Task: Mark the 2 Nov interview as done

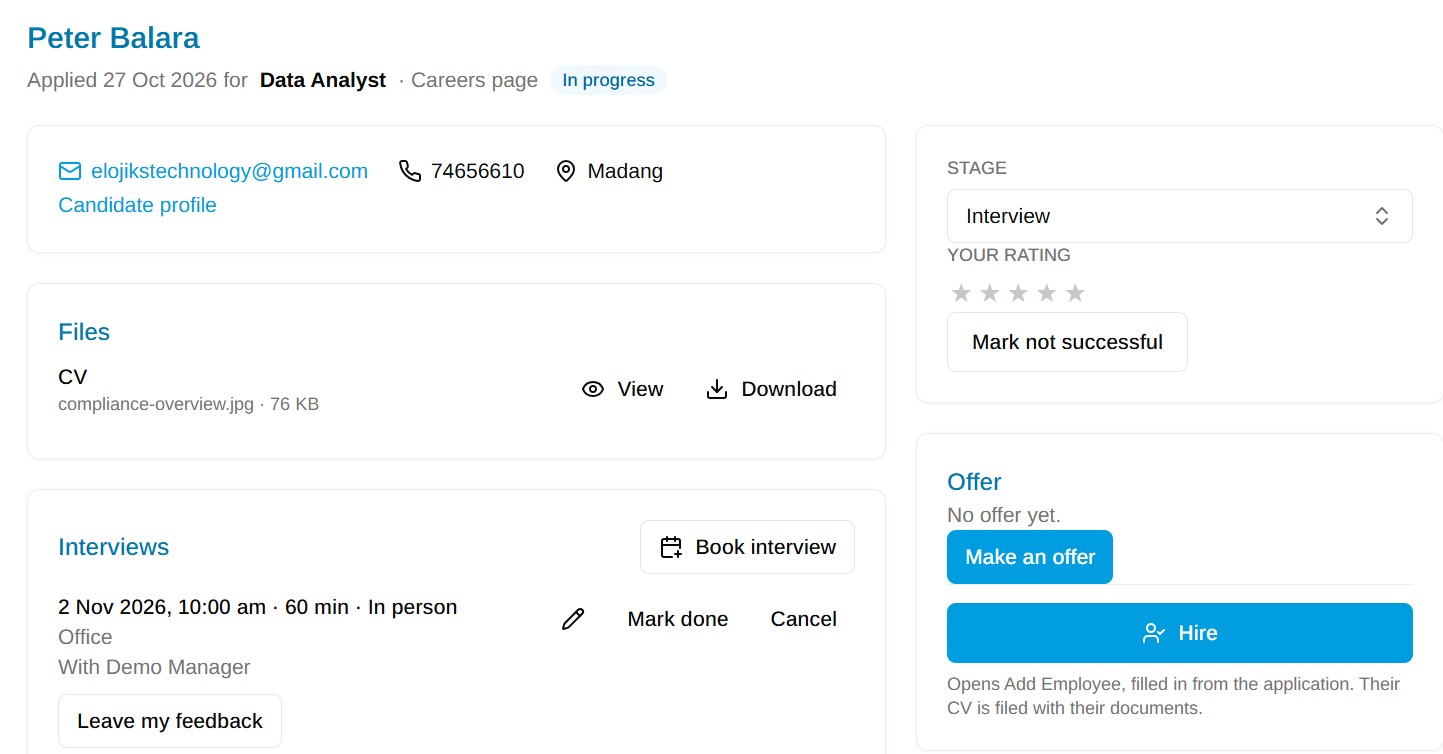Action: [x=678, y=619]
